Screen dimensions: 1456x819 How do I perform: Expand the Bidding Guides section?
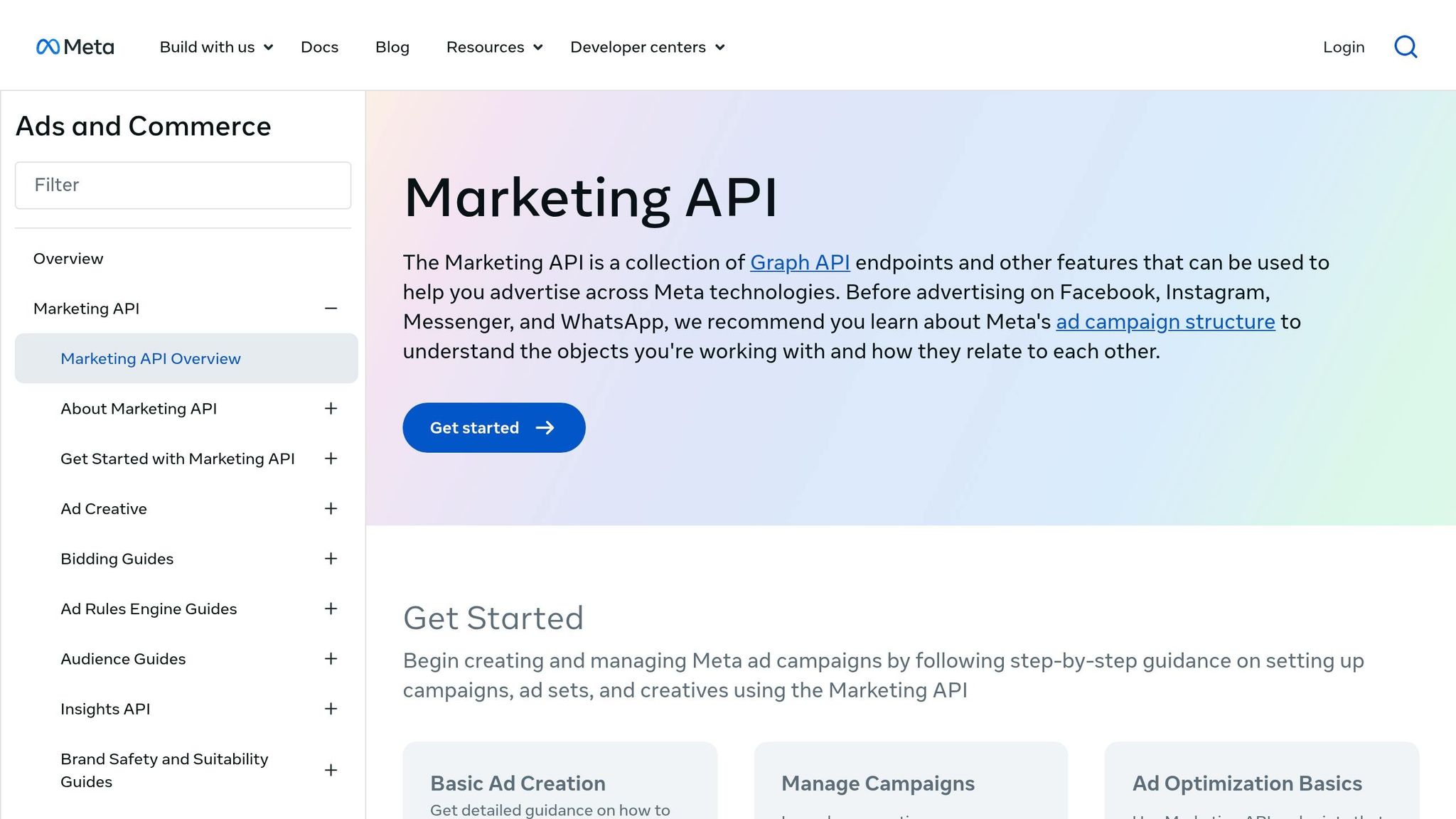[331, 559]
